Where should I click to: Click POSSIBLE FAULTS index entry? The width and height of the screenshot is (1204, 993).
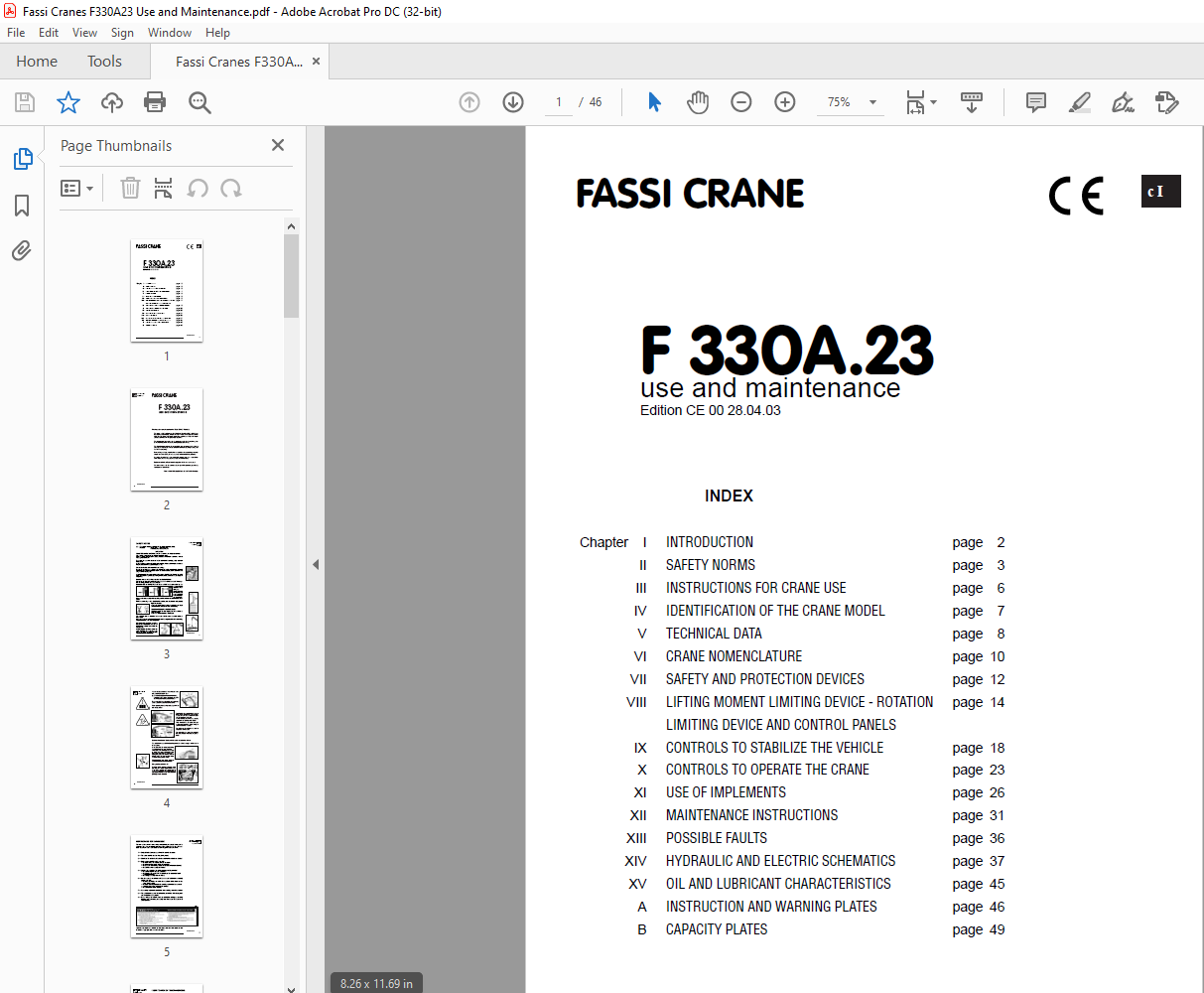(717, 838)
